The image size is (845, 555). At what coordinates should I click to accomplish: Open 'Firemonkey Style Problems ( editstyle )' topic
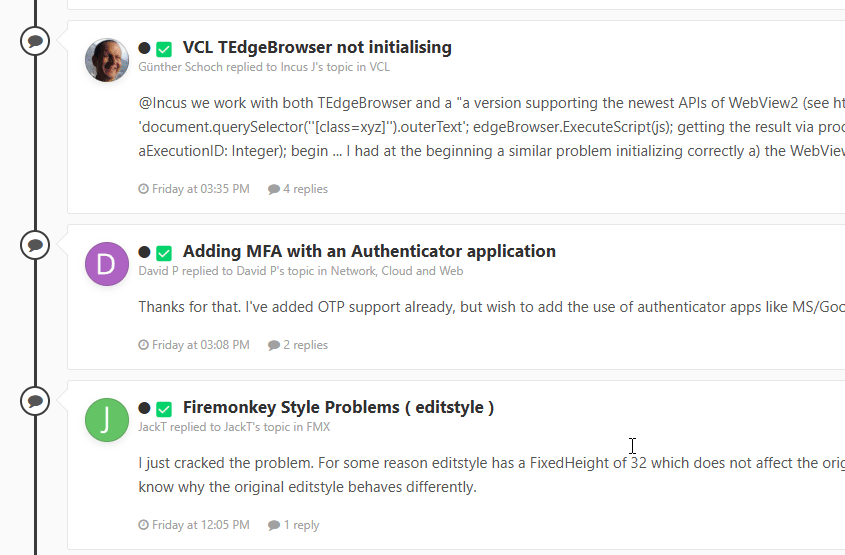pos(338,407)
